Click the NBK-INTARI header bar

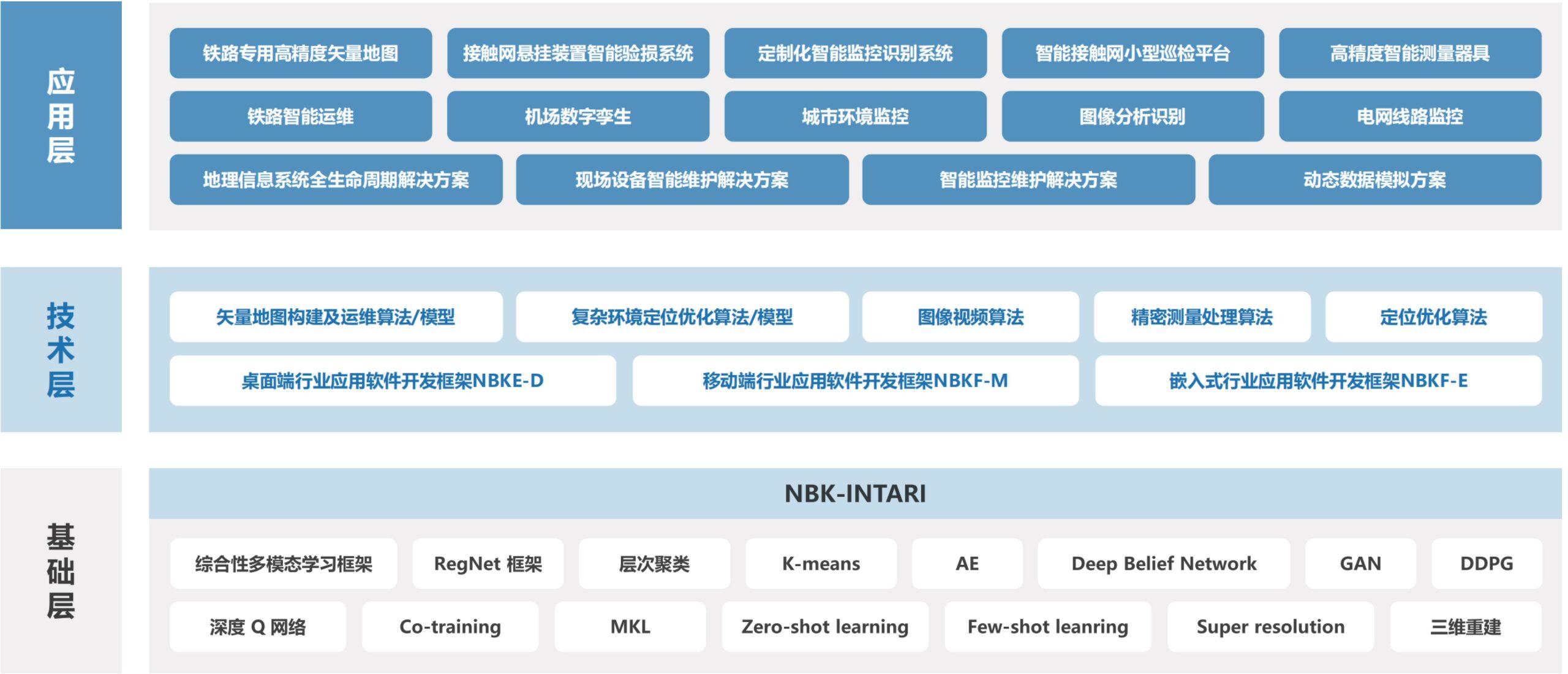(x=855, y=494)
